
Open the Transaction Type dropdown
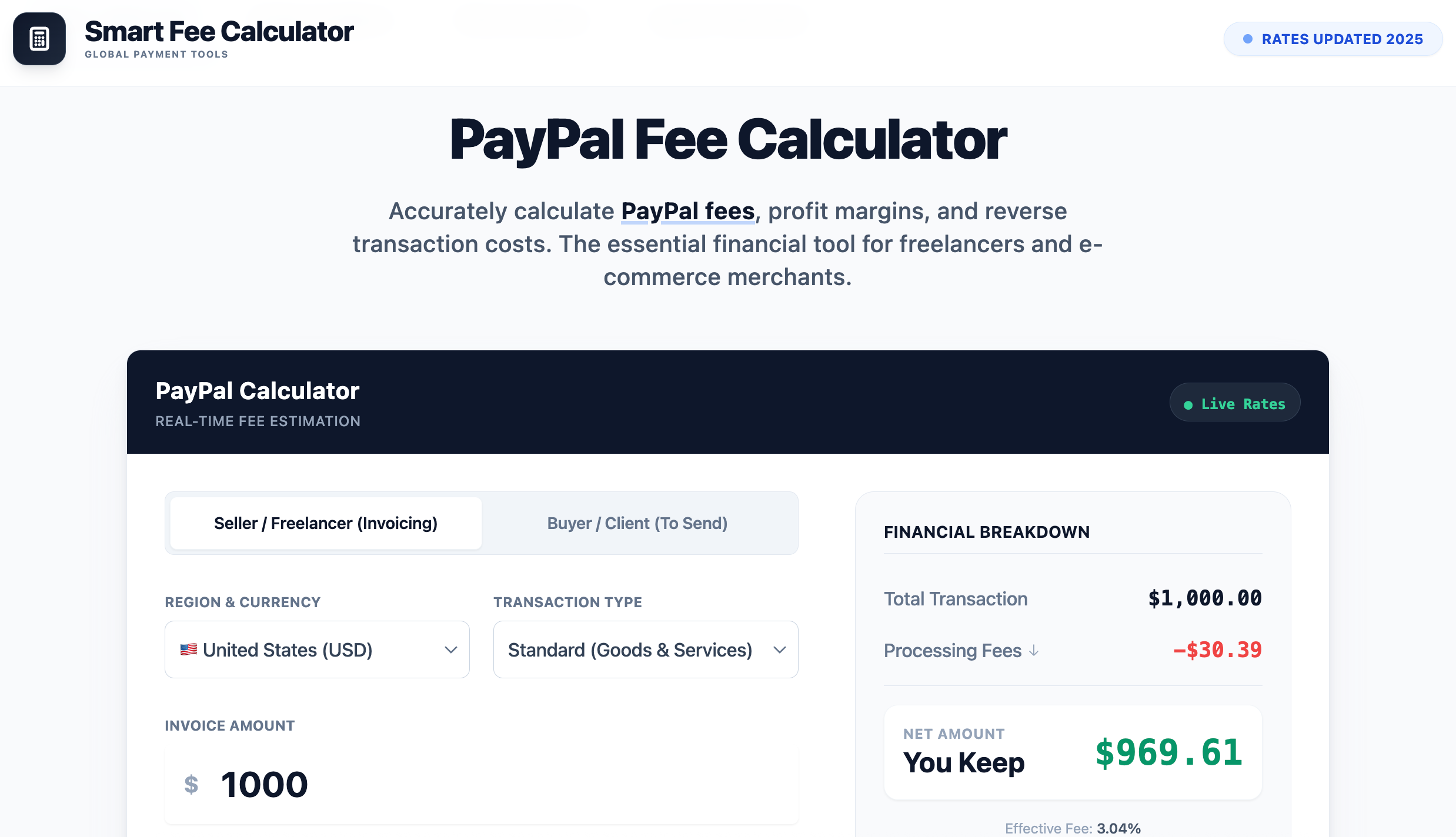pyautogui.click(x=645, y=649)
